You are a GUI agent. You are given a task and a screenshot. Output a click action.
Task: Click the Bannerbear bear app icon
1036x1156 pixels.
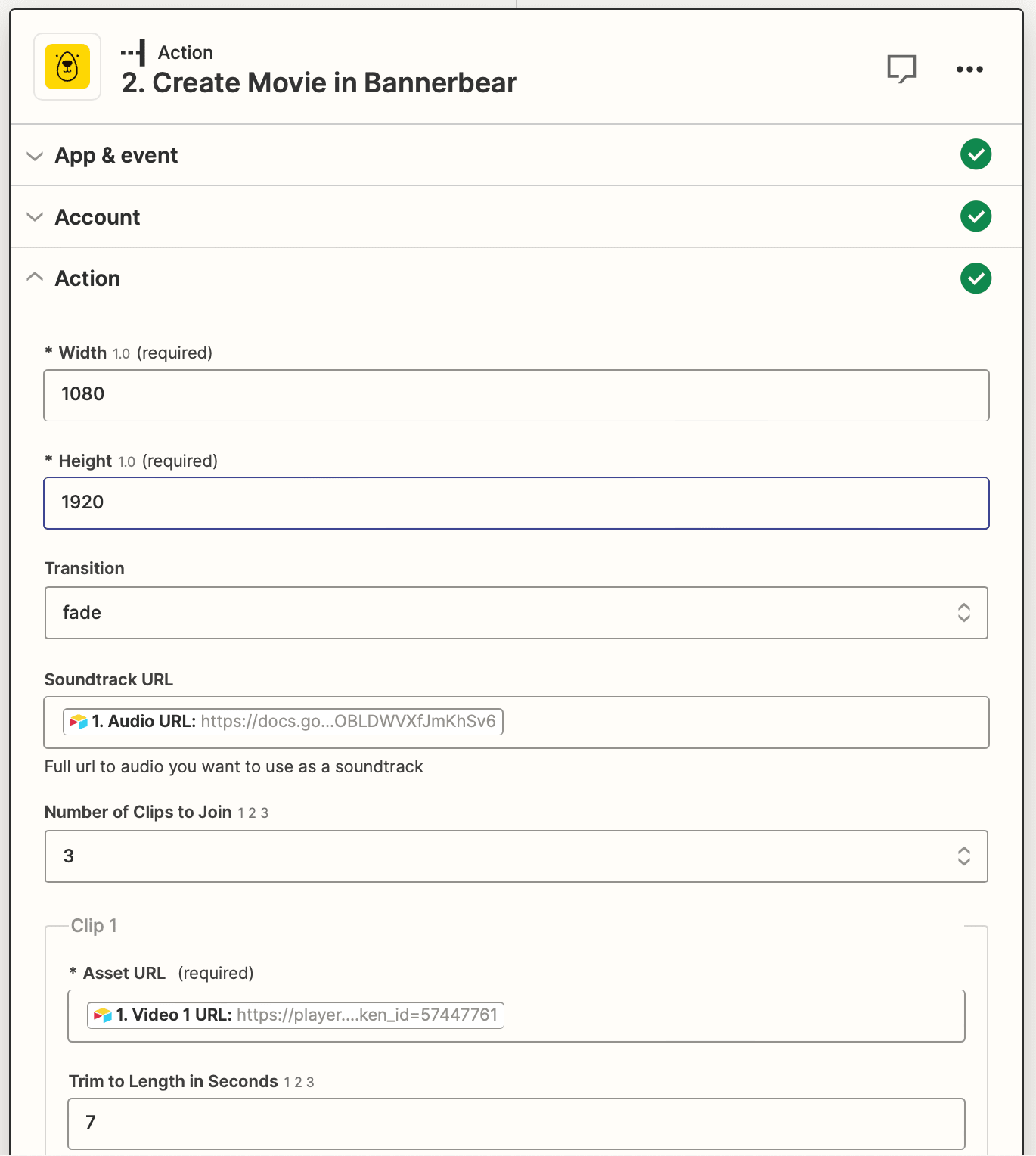point(67,67)
